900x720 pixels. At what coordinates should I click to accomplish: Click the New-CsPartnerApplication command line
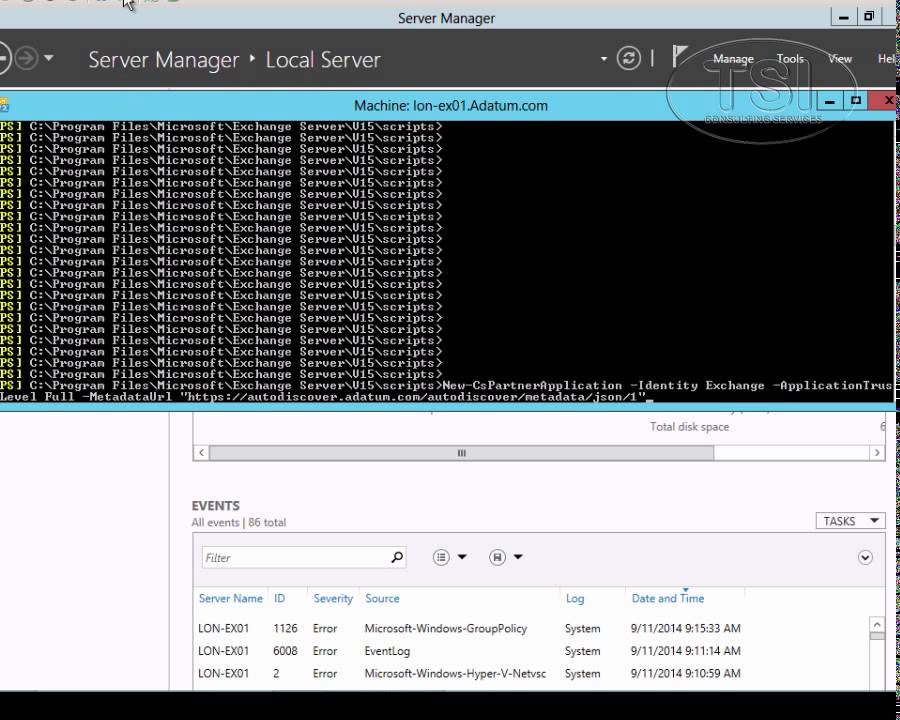click(x=448, y=391)
